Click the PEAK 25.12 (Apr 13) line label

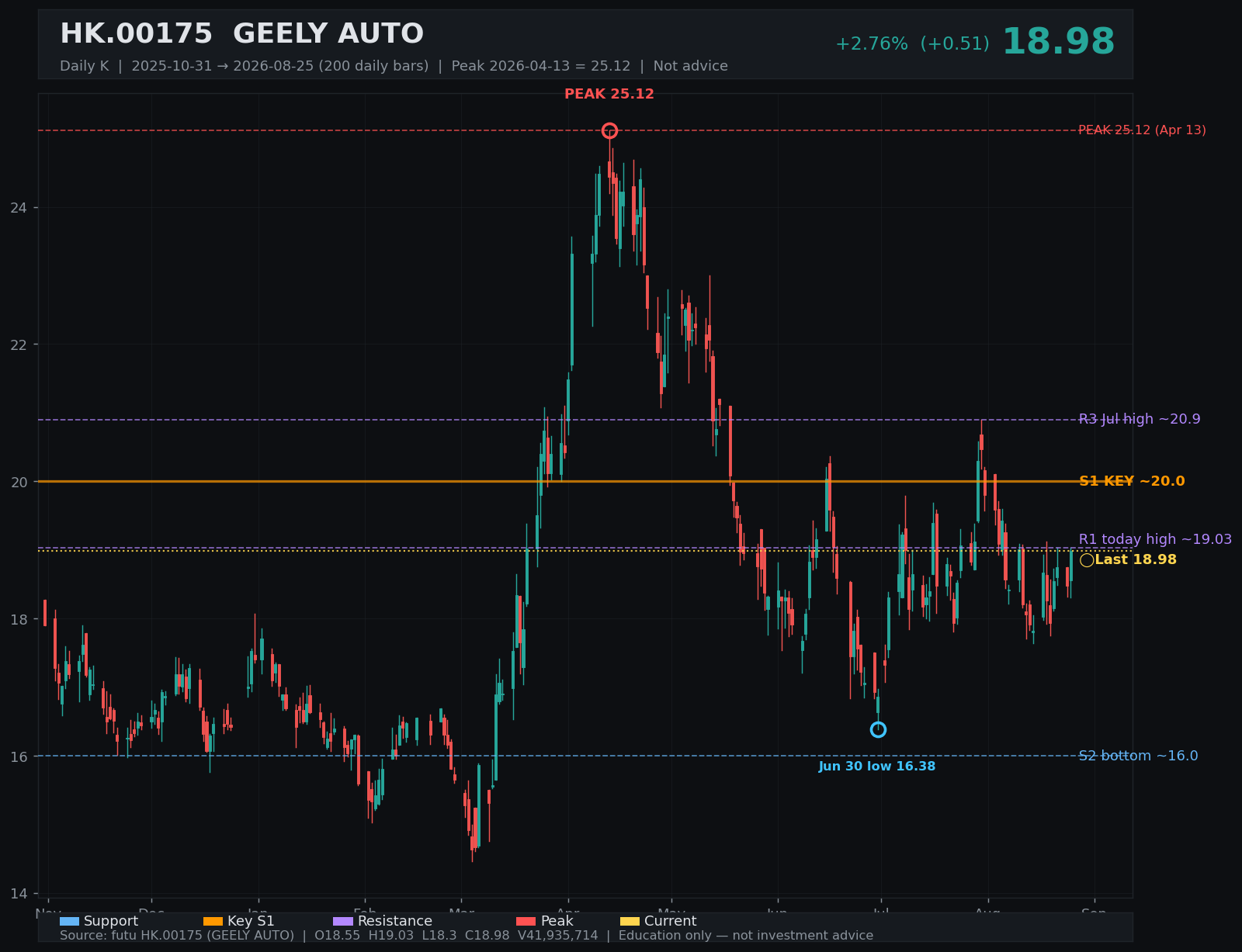(x=1142, y=130)
